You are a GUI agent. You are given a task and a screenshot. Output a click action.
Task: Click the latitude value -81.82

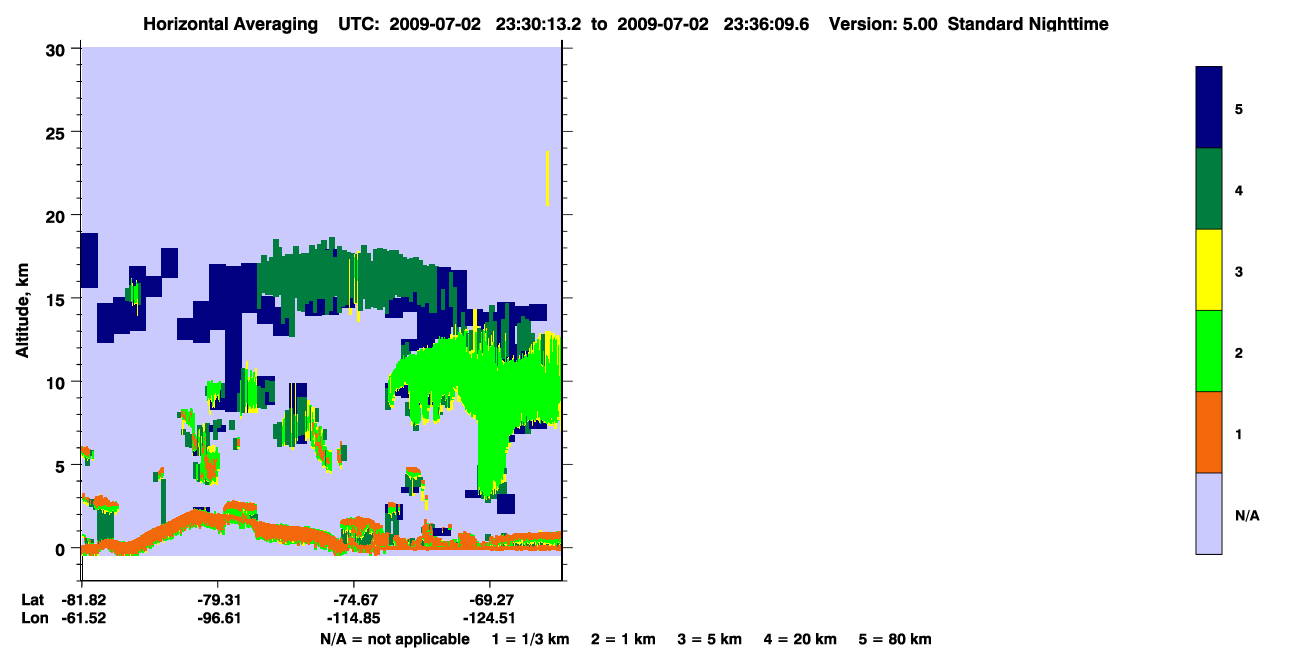(82, 600)
